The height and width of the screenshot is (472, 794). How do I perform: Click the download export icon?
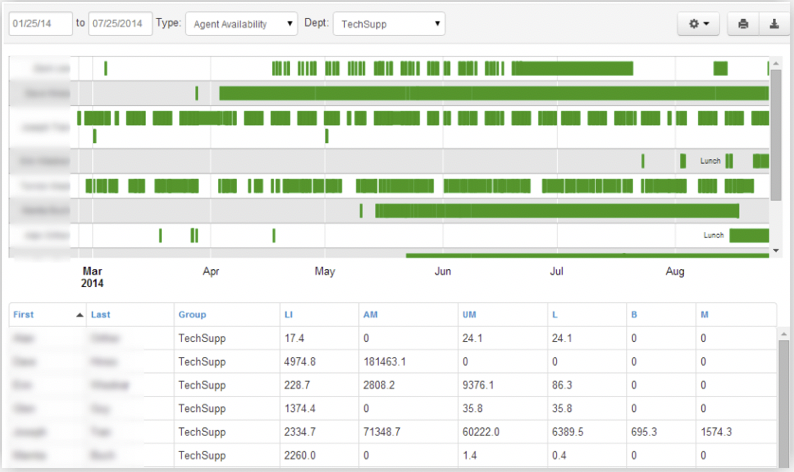(x=774, y=24)
